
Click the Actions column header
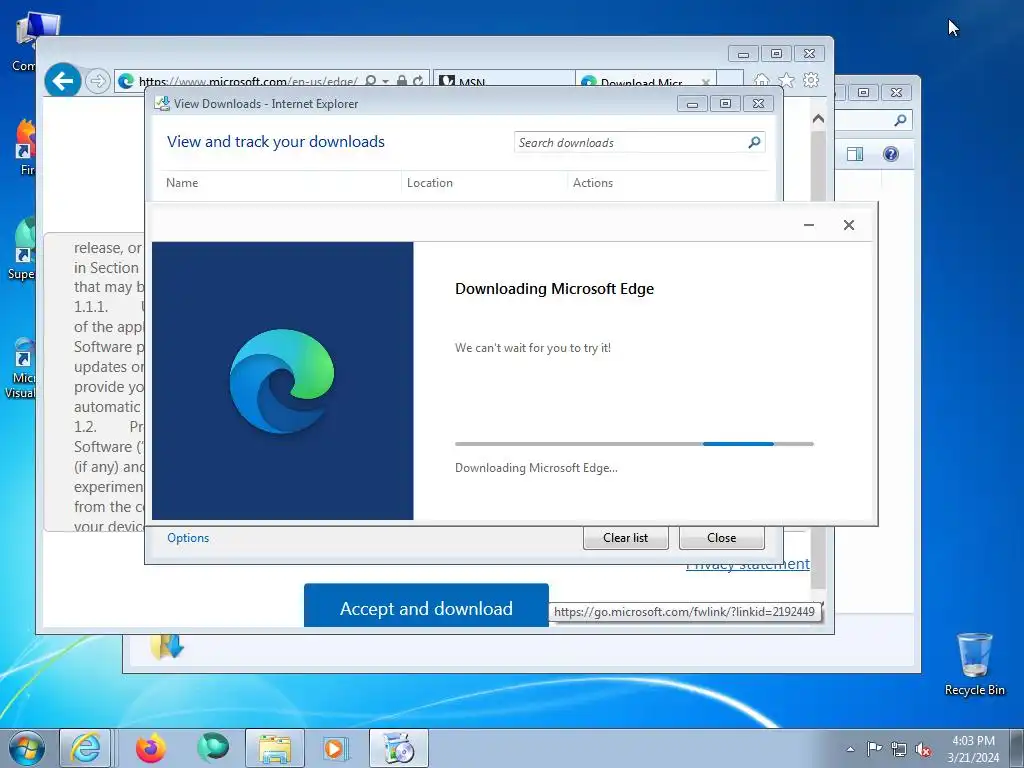pos(593,183)
